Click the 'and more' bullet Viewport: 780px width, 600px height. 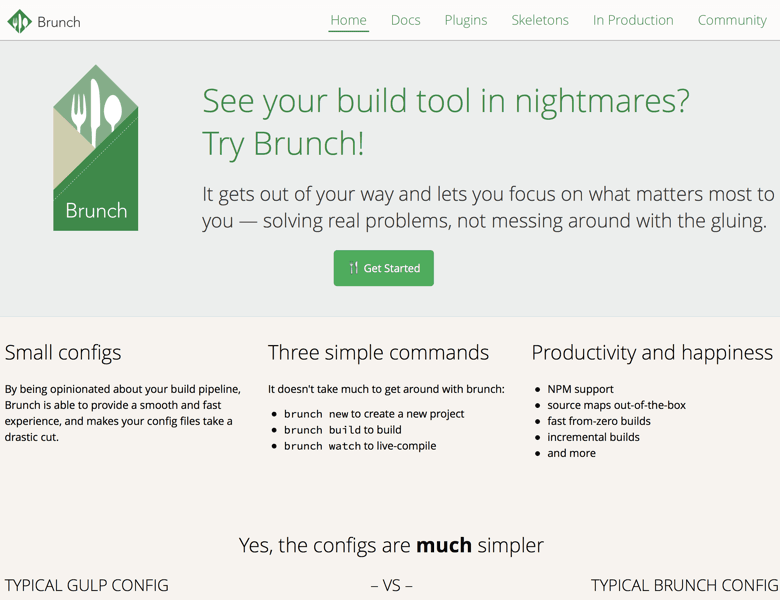point(571,453)
